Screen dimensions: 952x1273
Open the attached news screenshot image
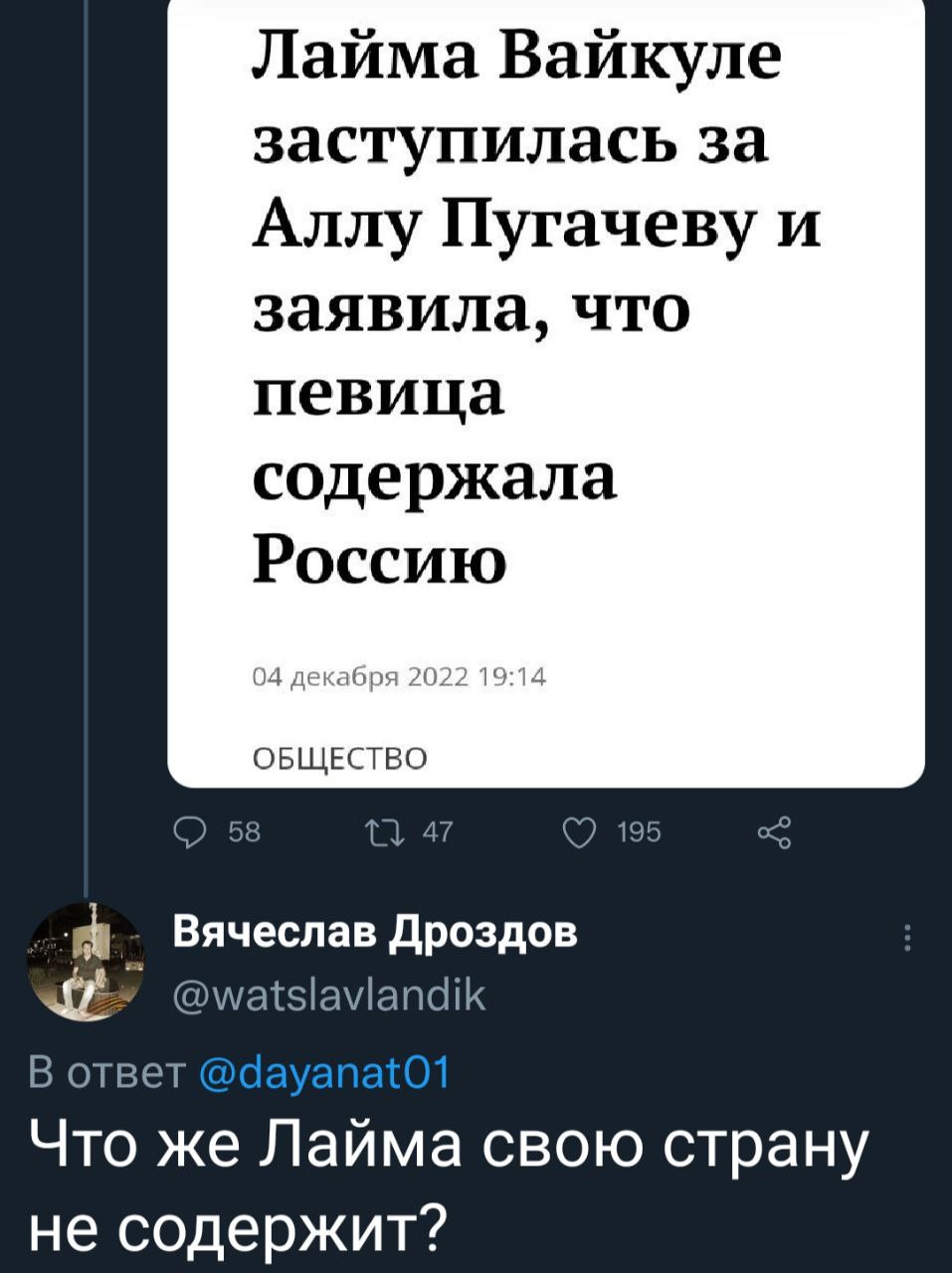pos(545,398)
